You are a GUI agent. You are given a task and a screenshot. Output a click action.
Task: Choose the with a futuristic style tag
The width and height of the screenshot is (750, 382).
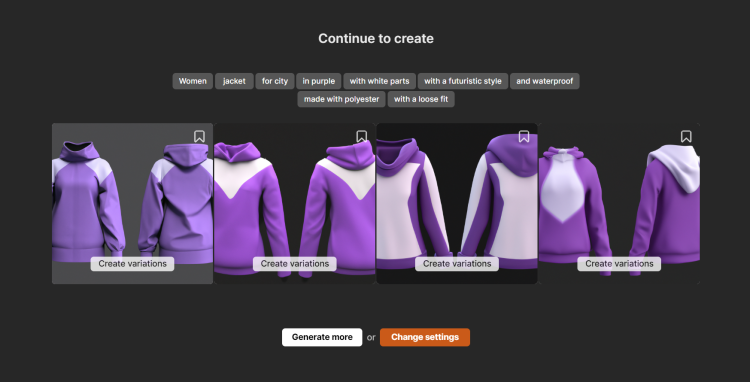[463, 81]
